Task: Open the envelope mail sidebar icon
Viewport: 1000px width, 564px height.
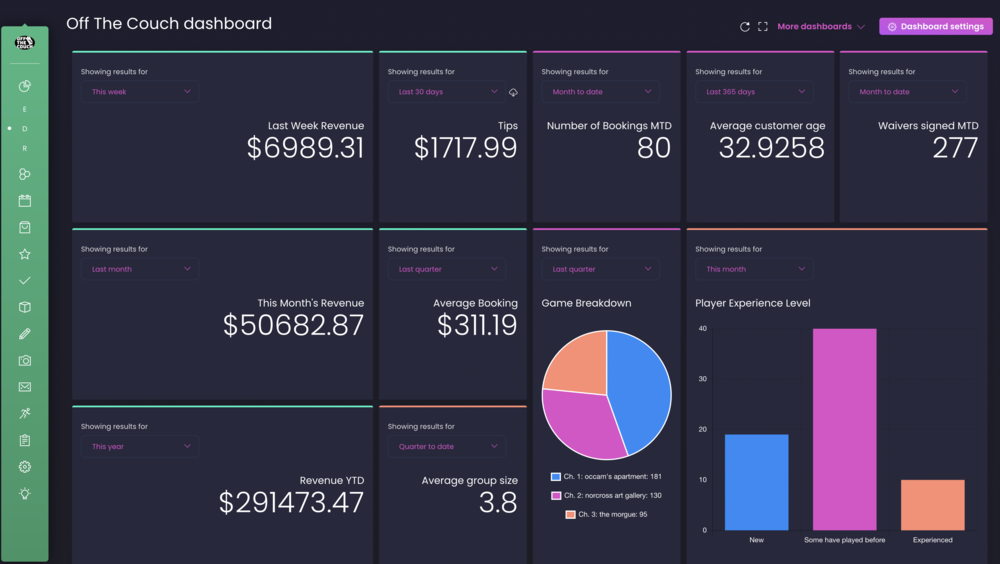Action: 25,387
